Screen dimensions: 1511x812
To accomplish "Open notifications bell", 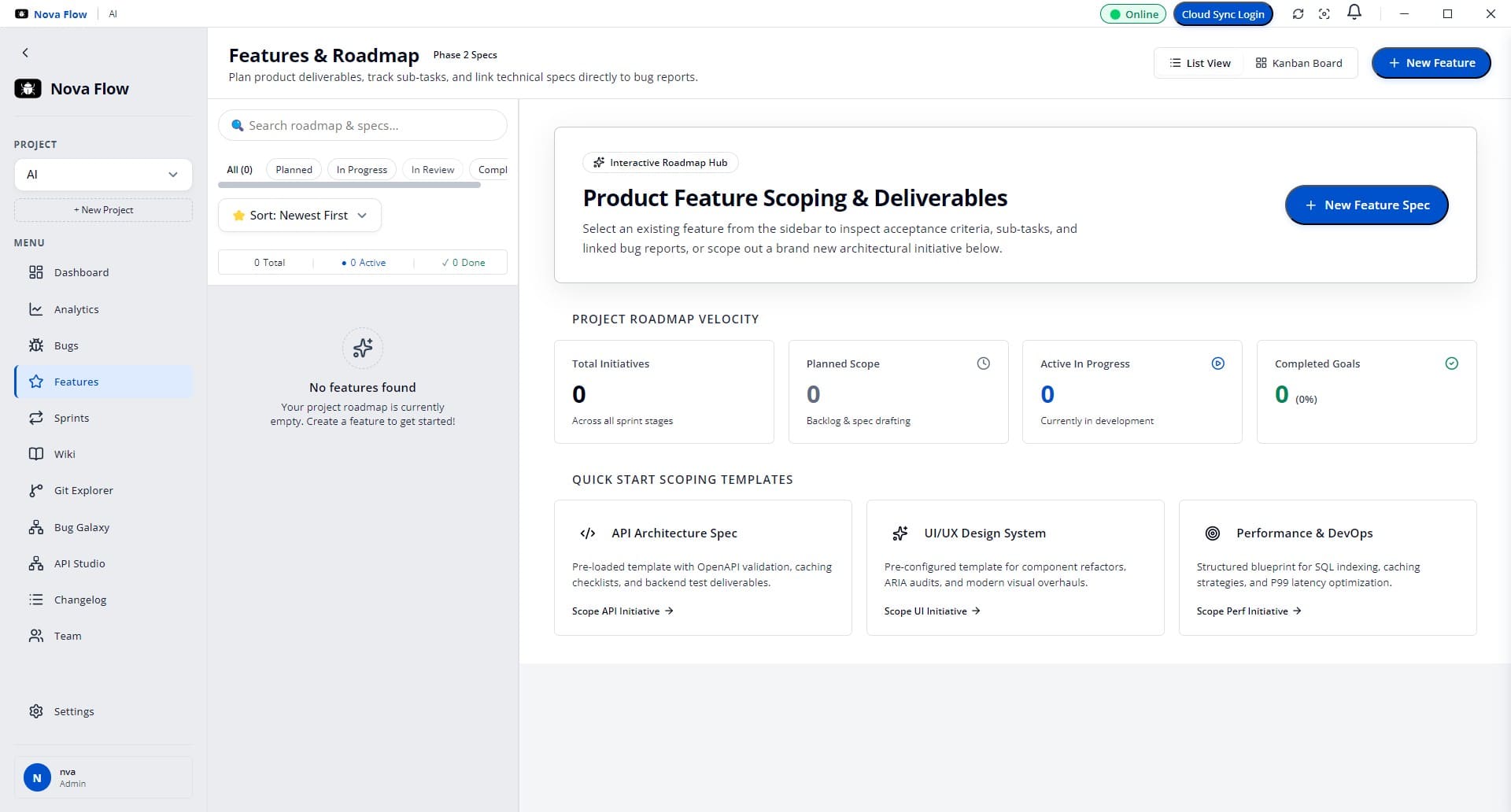I will pos(1354,13).
